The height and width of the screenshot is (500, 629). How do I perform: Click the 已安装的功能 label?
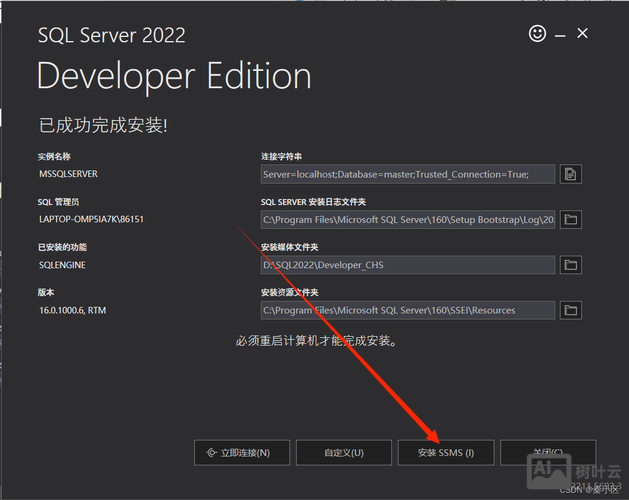click(62, 247)
